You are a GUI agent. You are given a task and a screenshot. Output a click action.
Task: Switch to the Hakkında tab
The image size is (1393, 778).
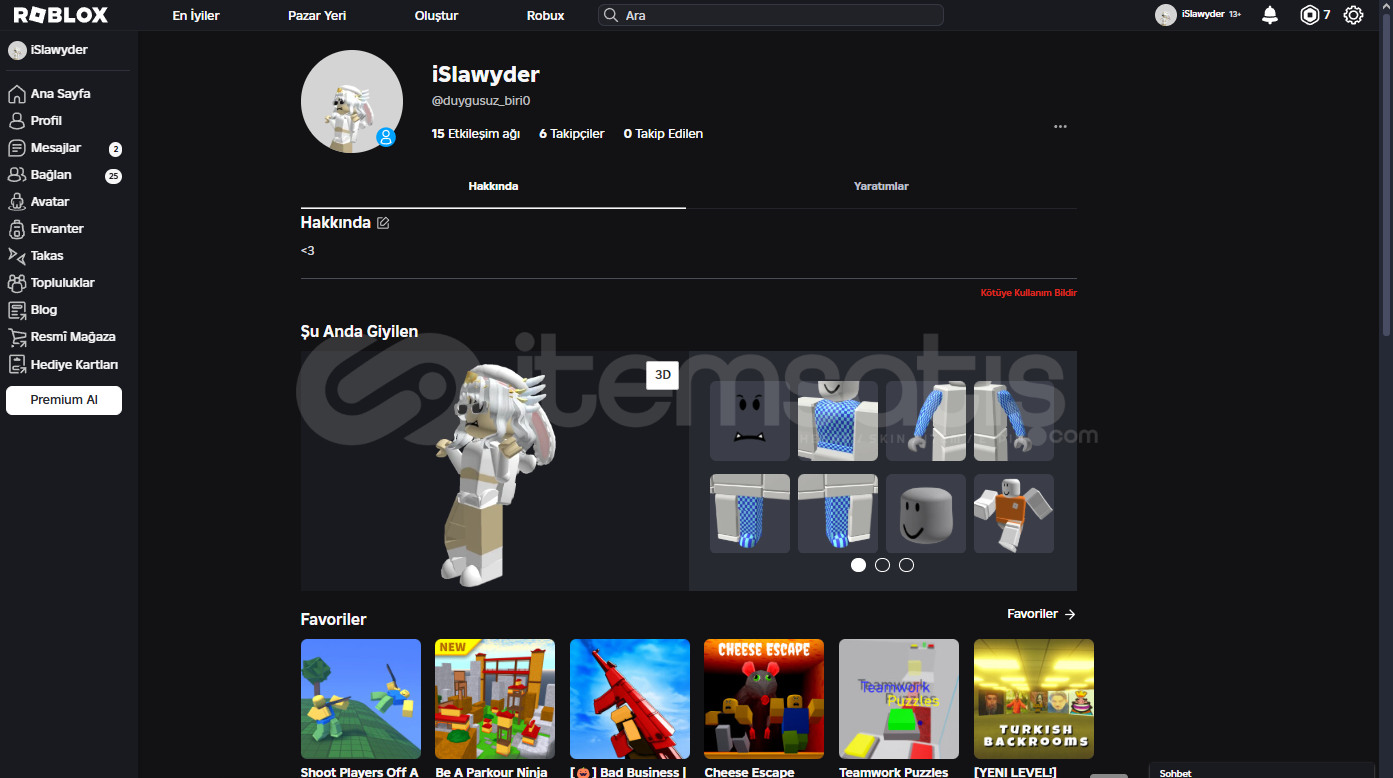[x=493, y=186]
